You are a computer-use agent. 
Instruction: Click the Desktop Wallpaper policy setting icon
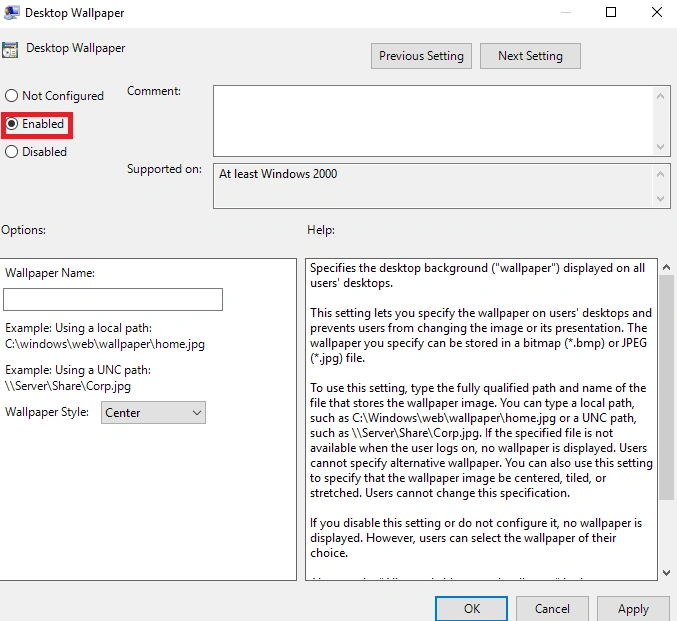tap(10, 50)
